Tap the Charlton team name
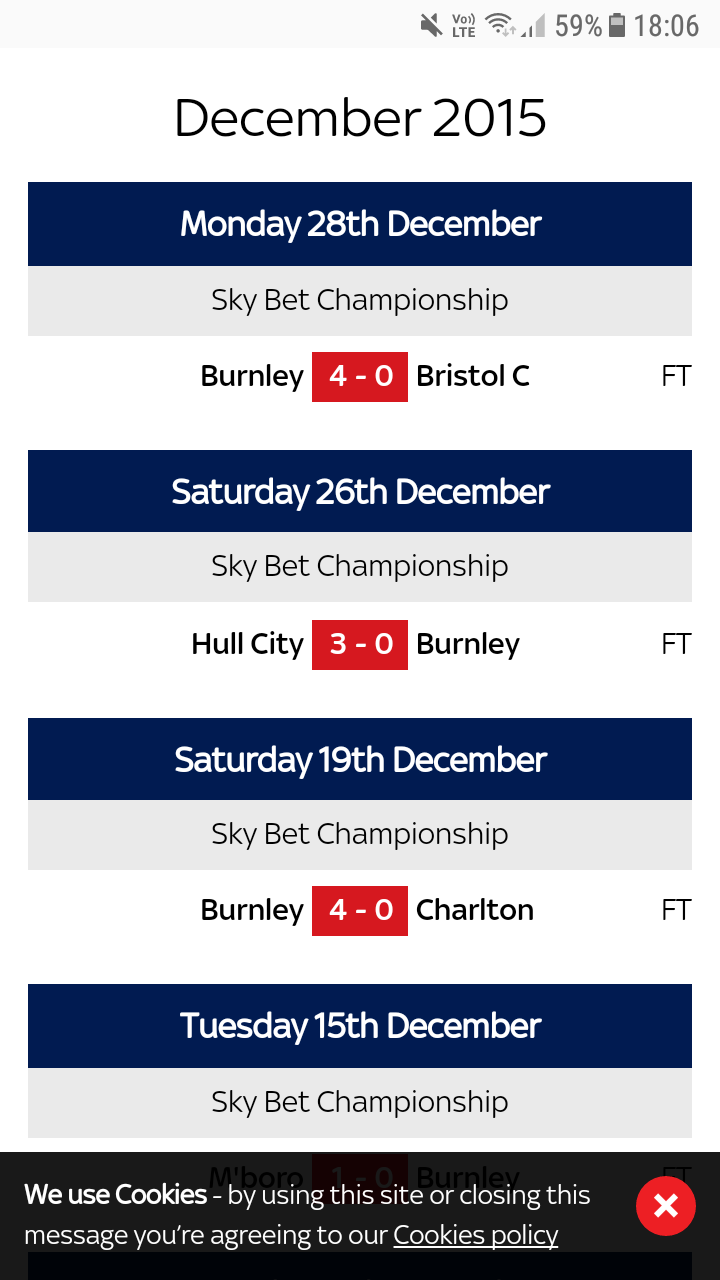 click(x=475, y=910)
